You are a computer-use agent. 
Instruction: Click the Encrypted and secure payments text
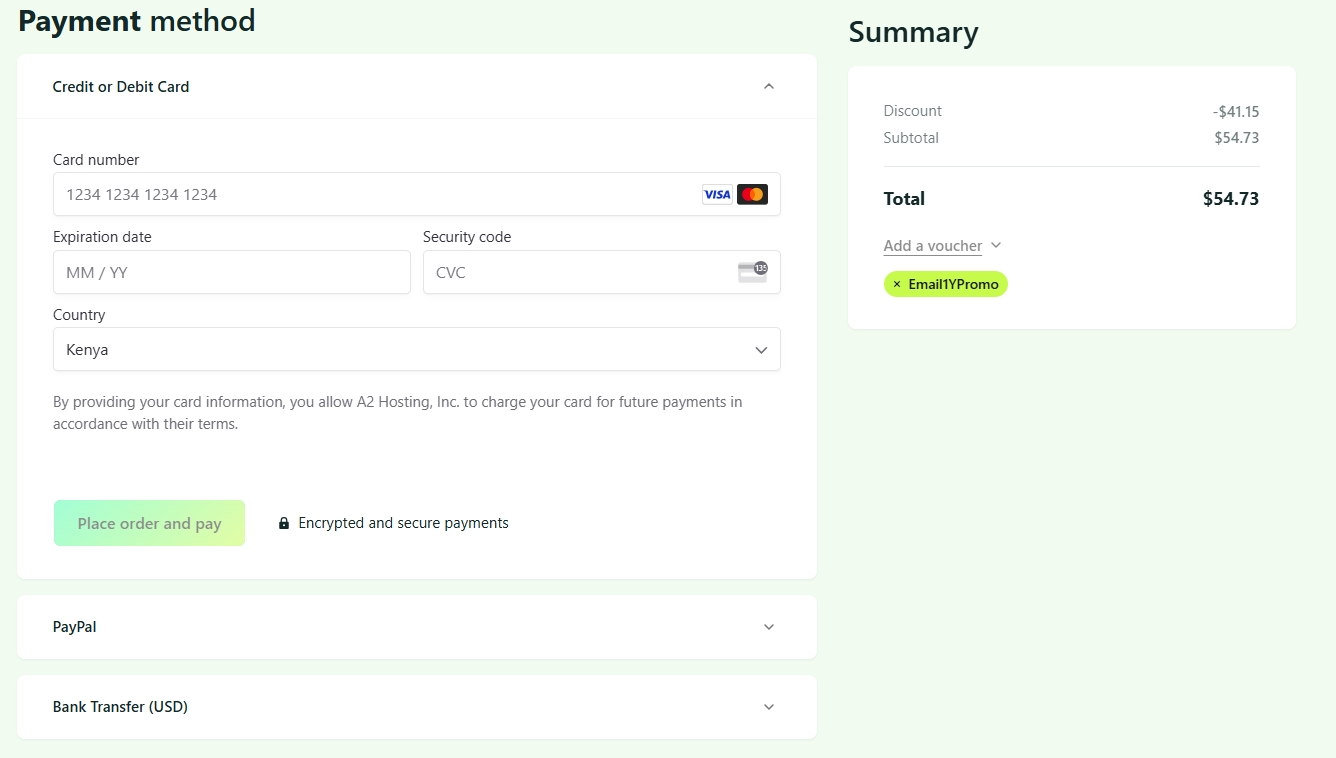pyautogui.click(x=403, y=523)
